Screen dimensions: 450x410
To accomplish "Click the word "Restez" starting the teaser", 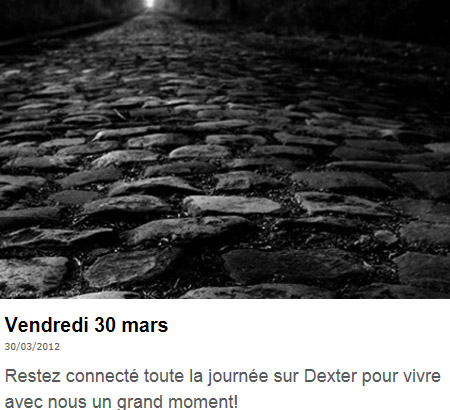I will [x=32, y=376].
